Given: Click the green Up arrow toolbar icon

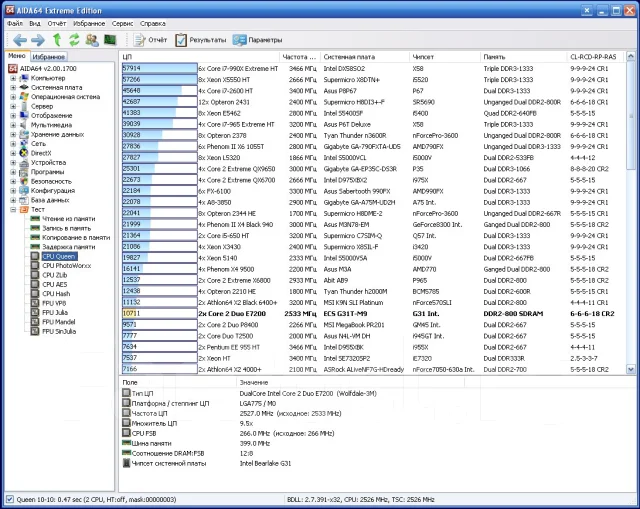Looking at the screenshot, I should click(x=57, y=40).
